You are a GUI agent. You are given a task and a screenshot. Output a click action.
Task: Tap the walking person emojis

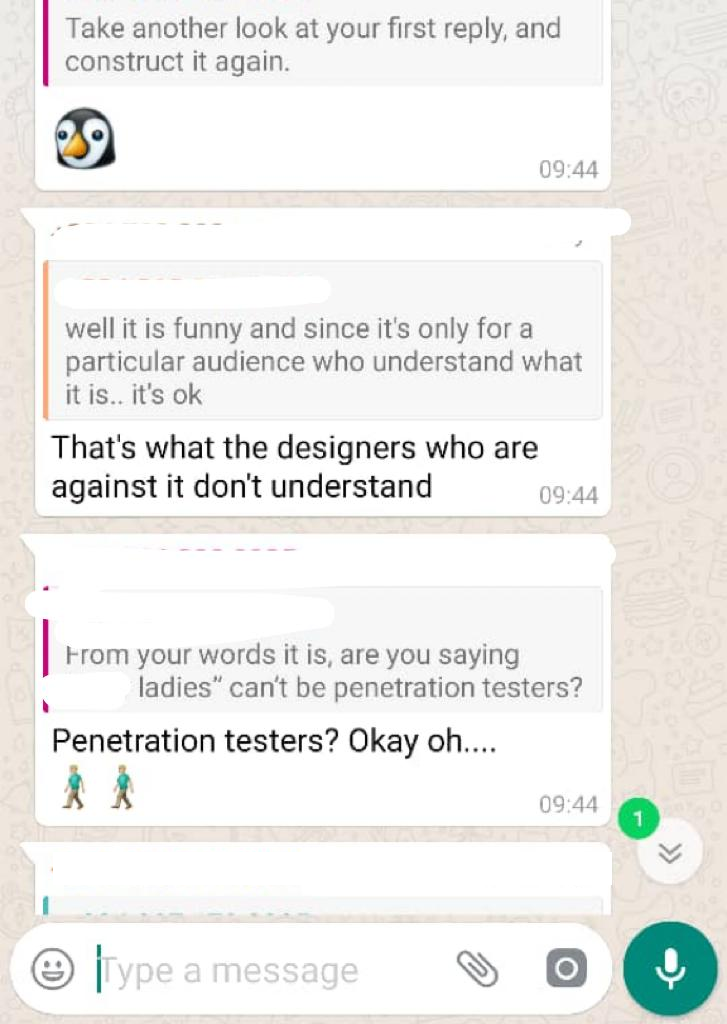click(x=98, y=787)
